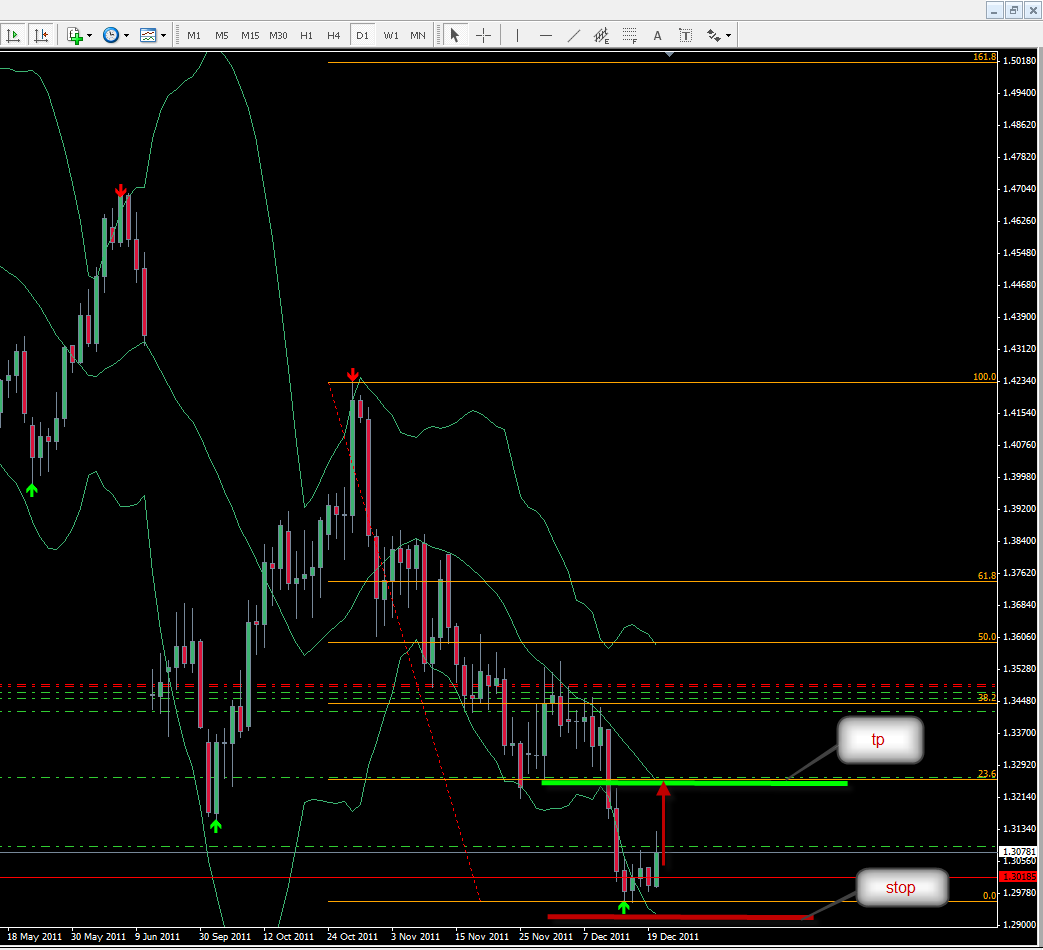
Task: Draw a vertical line tool
Action: tap(517, 35)
